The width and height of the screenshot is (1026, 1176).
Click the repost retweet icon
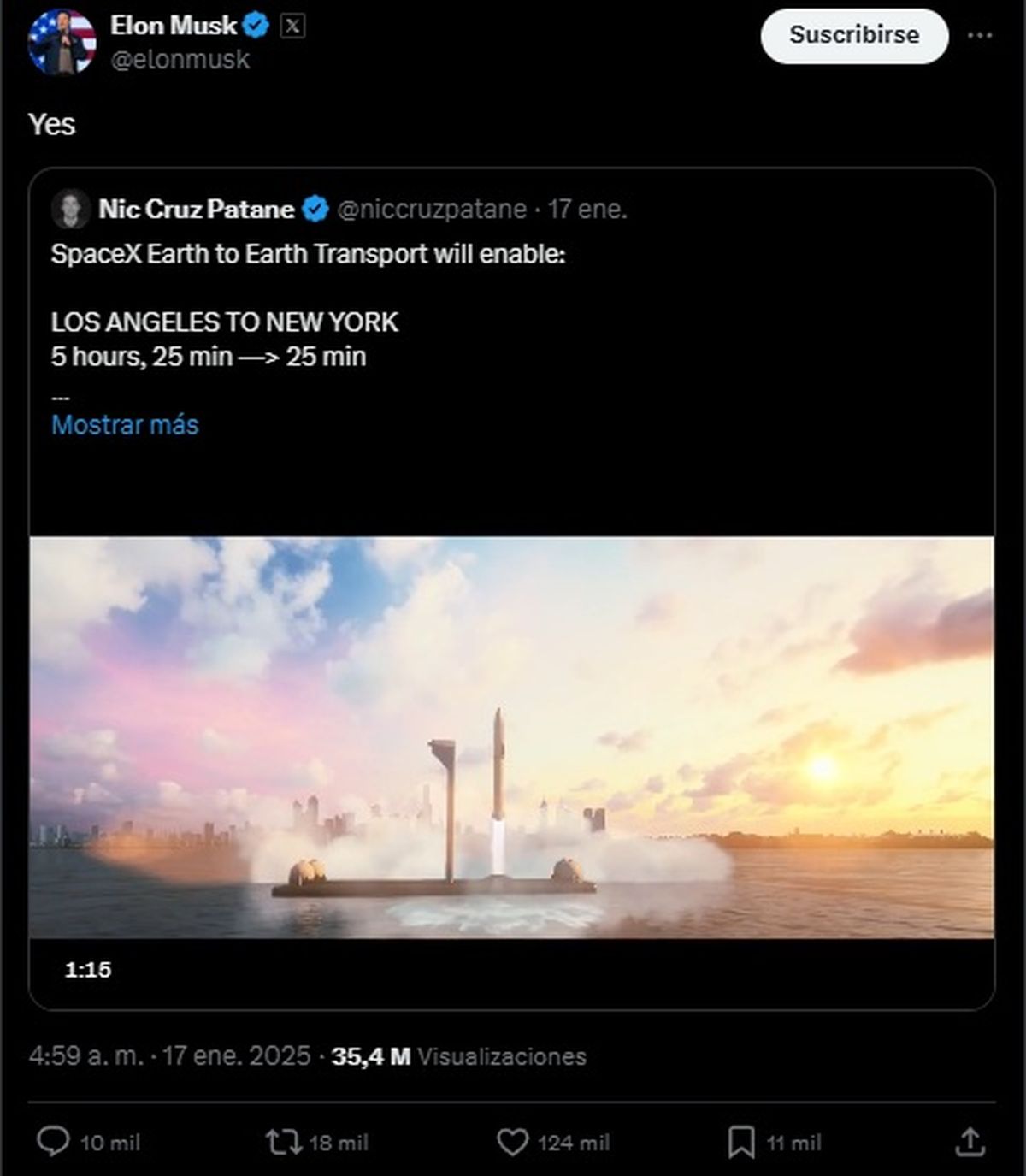[283, 1141]
